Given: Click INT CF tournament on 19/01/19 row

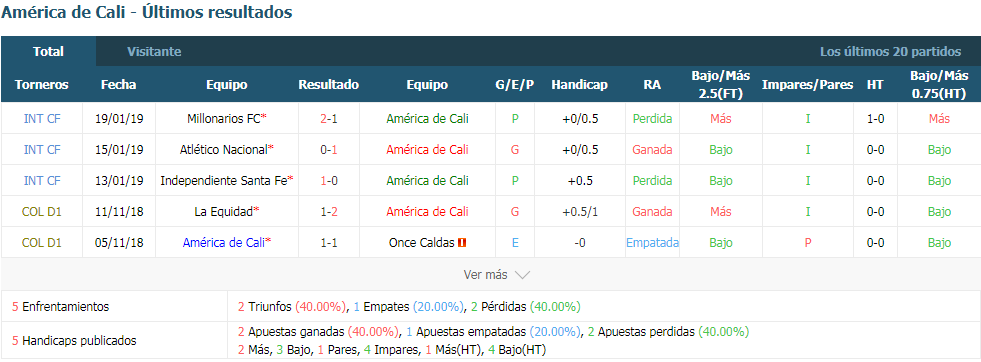Looking at the screenshot, I should [x=42, y=118].
